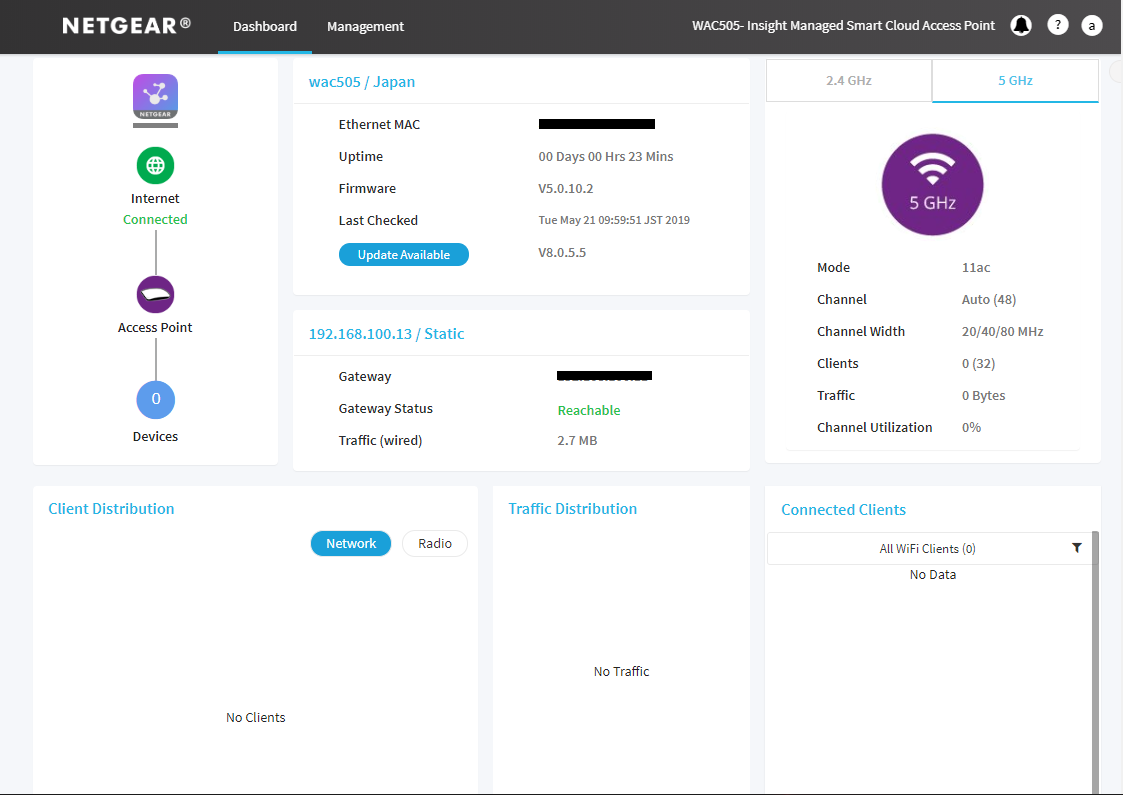This screenshot has height=795, width=1124.
Task: Open the wac505 / Japan link
Action: (362, 82)
